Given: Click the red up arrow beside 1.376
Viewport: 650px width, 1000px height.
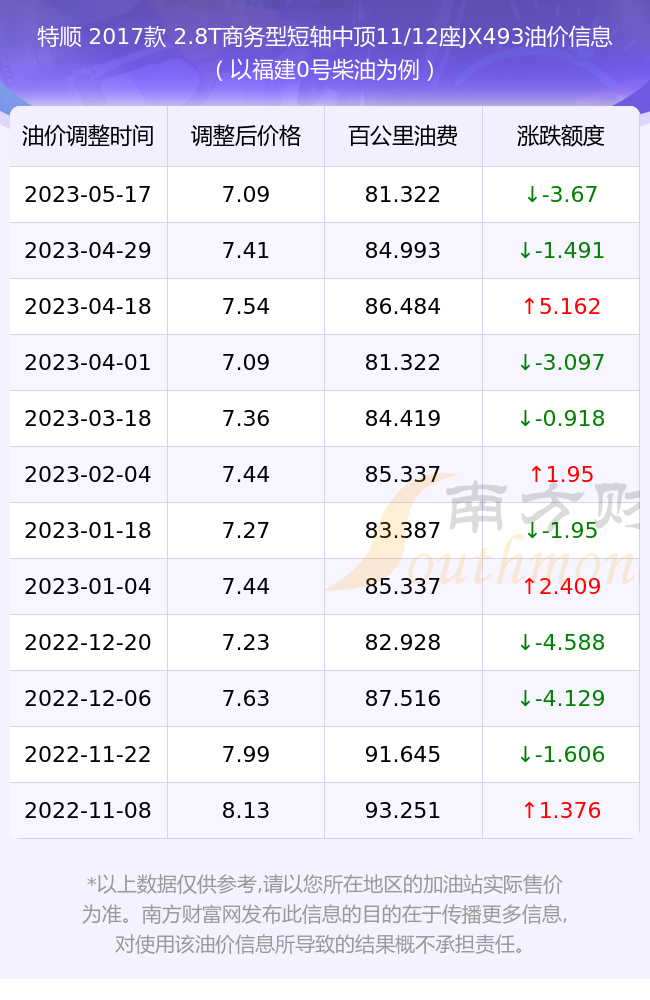Looking at the screenshot, I should click(529, 811).
